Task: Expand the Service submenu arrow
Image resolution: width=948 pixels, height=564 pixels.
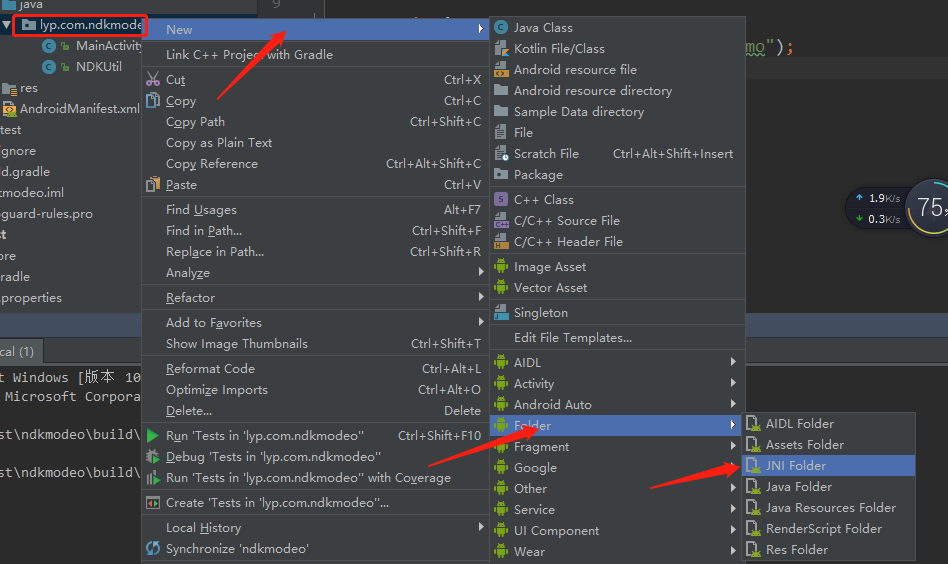Action: click(x=733, y=508)
